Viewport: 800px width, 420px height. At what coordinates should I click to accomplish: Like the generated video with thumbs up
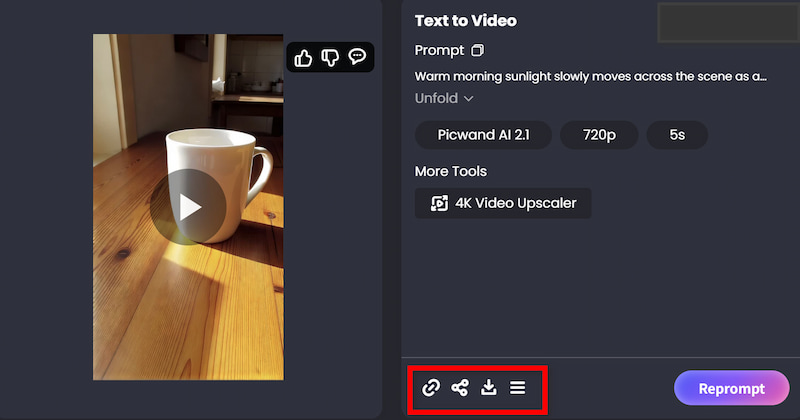click(x=303, y=58)
